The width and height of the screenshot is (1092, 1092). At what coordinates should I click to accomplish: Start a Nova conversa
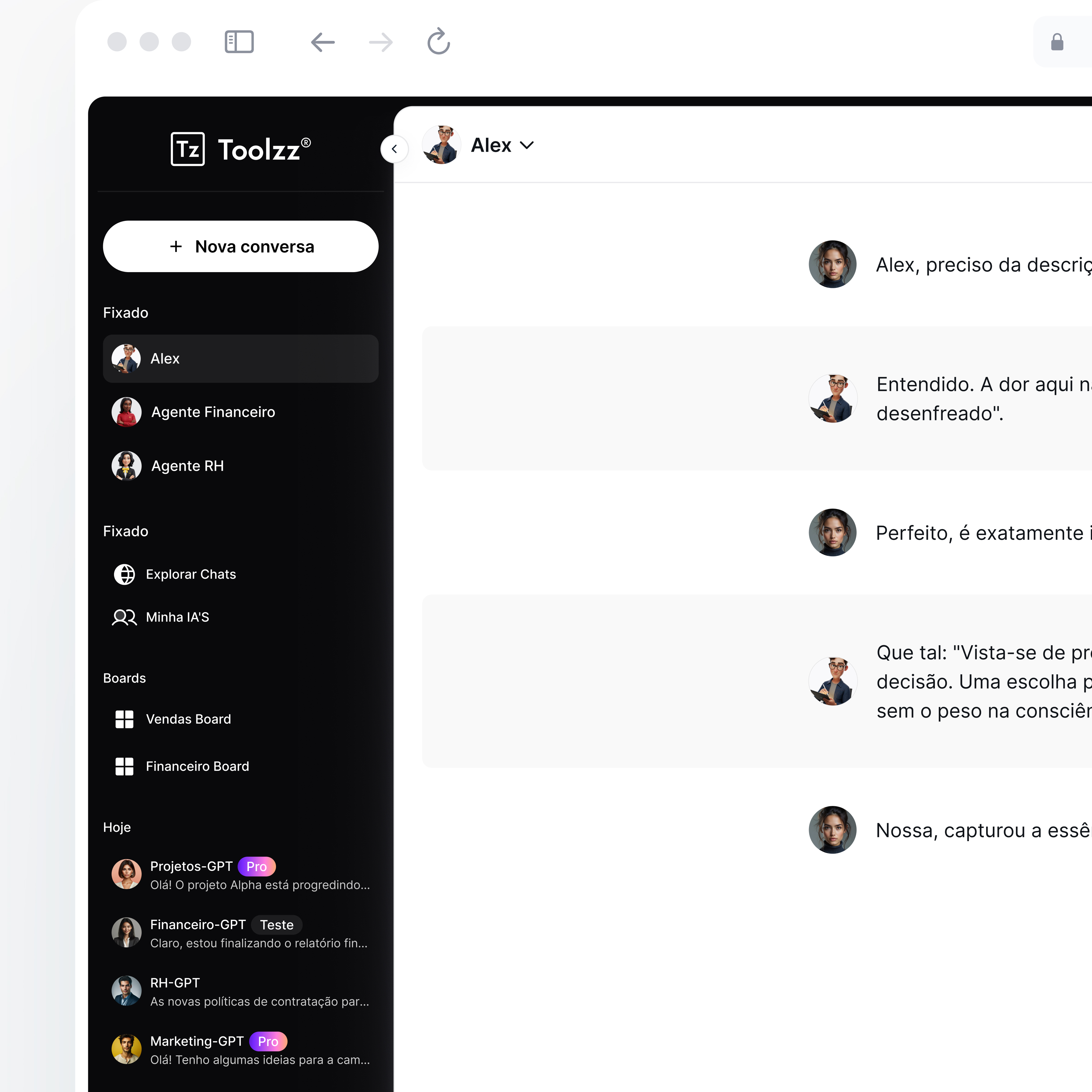pos(241,246)
